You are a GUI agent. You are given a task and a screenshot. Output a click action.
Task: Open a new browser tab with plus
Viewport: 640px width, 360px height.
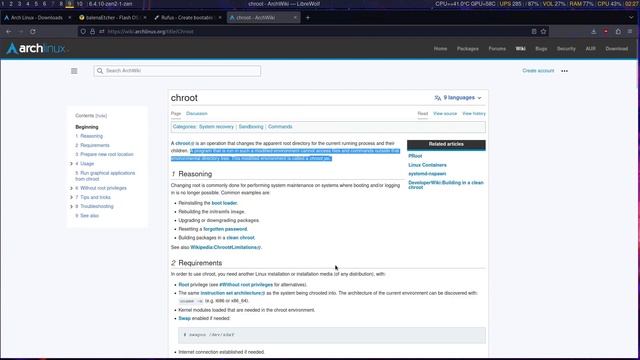tap(308, 18)
